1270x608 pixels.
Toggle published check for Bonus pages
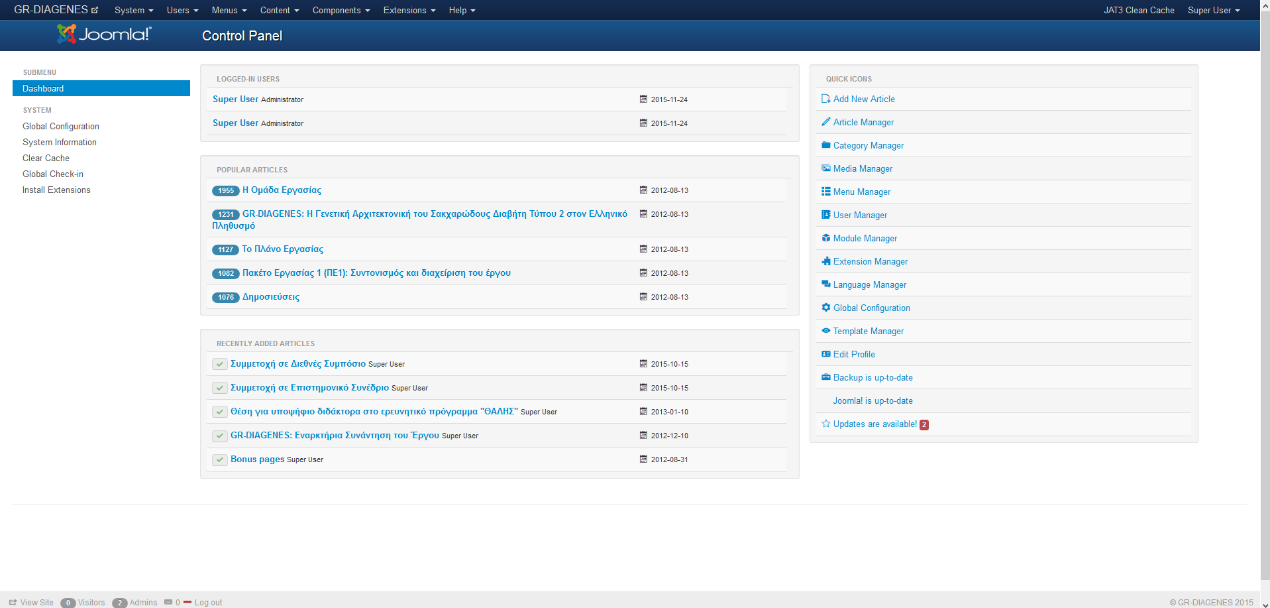[x=220, y=459]
